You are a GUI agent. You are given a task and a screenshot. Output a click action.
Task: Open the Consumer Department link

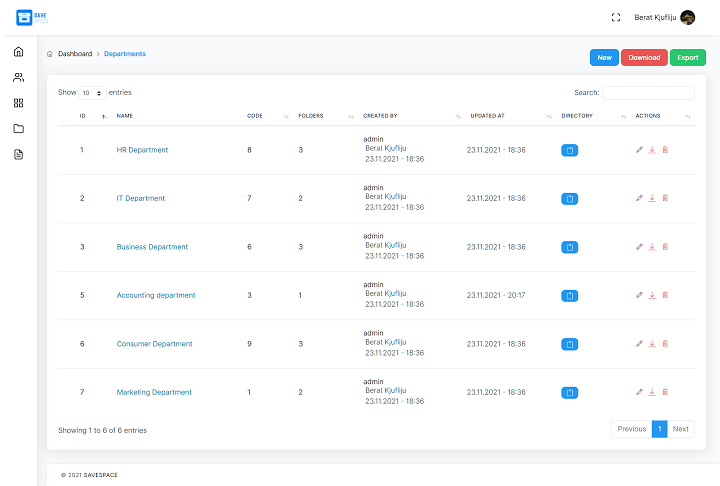pos(154,344)
